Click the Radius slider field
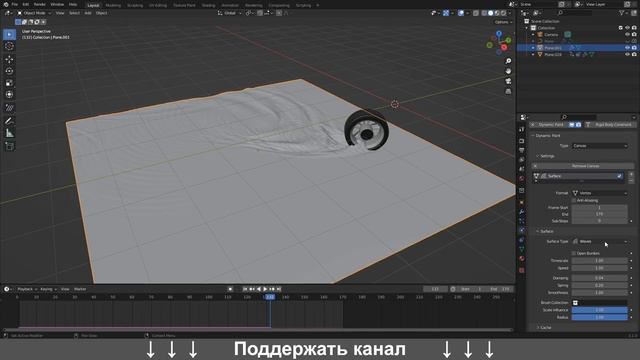The image size is (640, 360). pyautogui.click(x=599, y=317)
